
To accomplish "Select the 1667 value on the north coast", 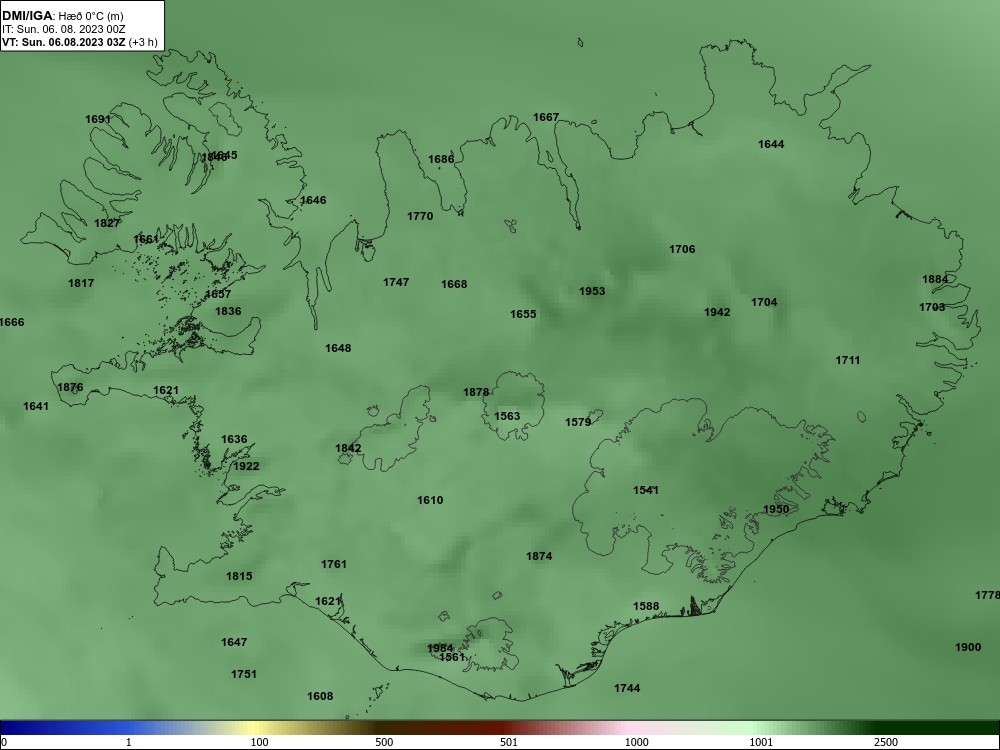I will 546,117.
